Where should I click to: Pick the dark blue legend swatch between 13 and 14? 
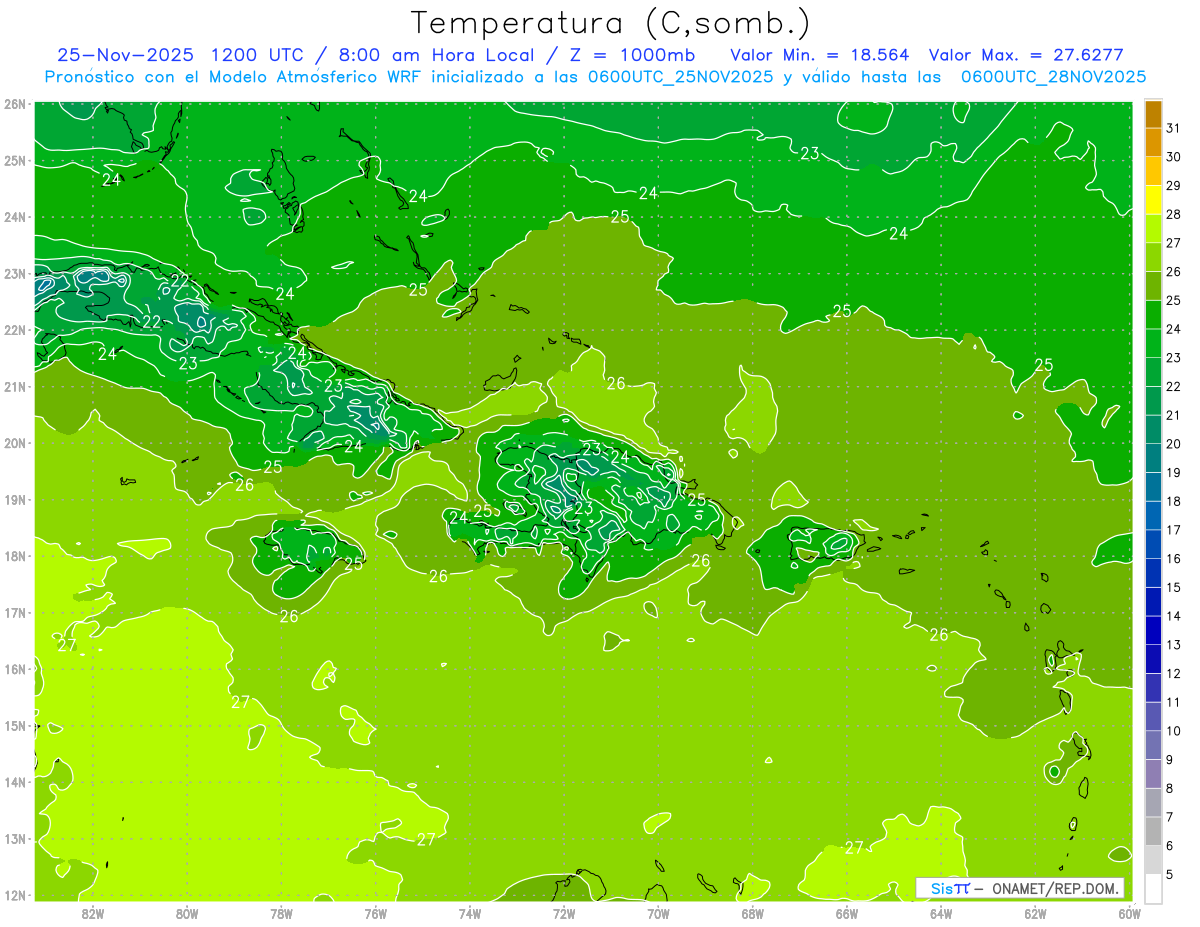(x=1154, y=630)
